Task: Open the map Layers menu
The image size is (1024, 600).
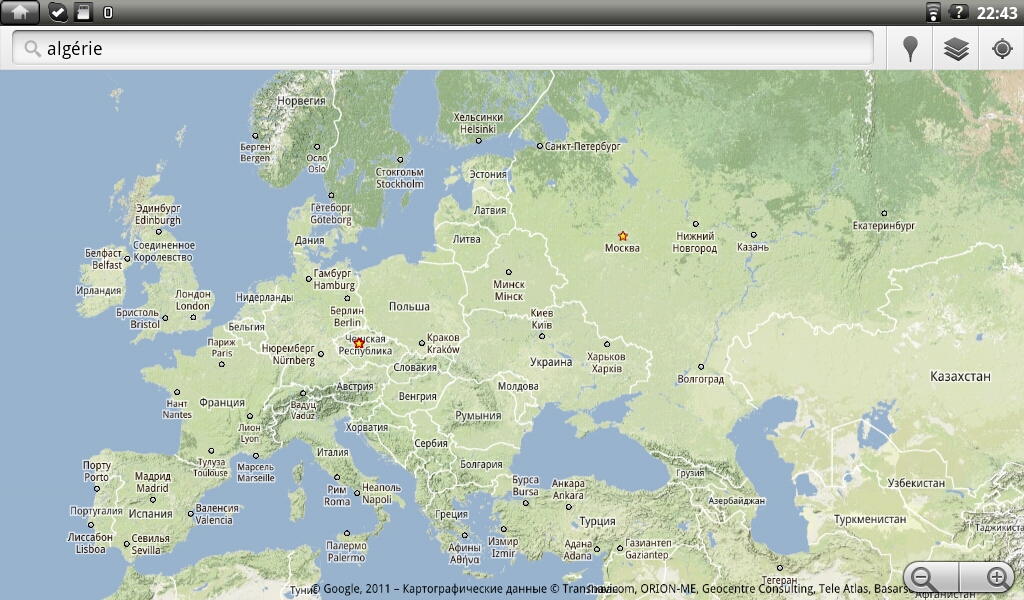Action: click(956, 49)
